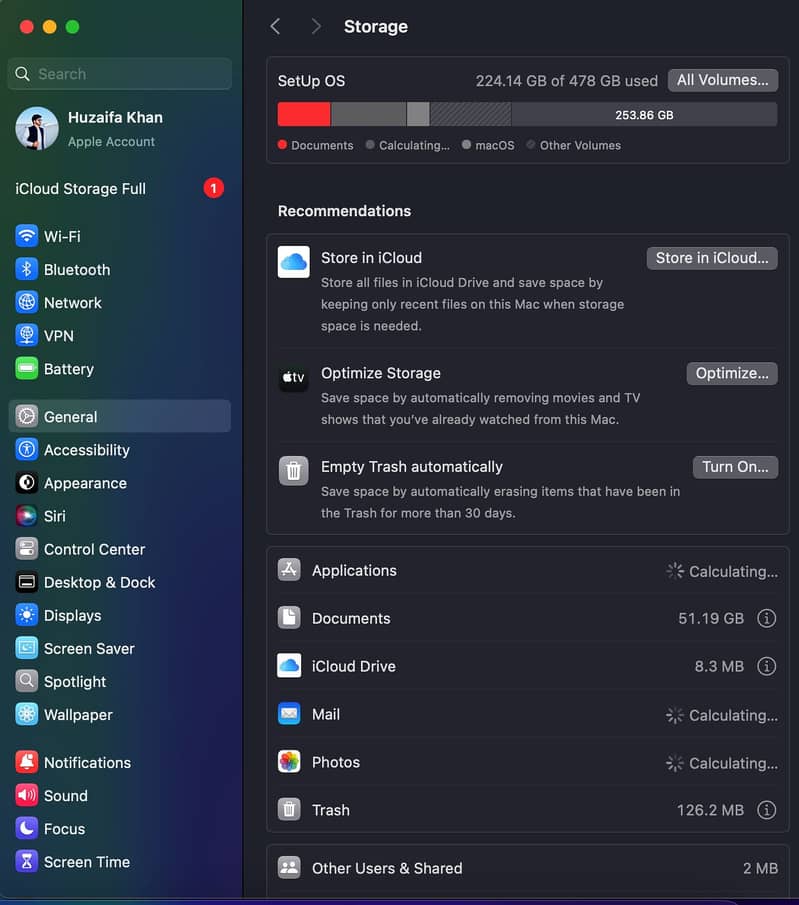Click Calculating status in Mail row
Viewport: 799px width, 905px height.
(x=722, y=715)
